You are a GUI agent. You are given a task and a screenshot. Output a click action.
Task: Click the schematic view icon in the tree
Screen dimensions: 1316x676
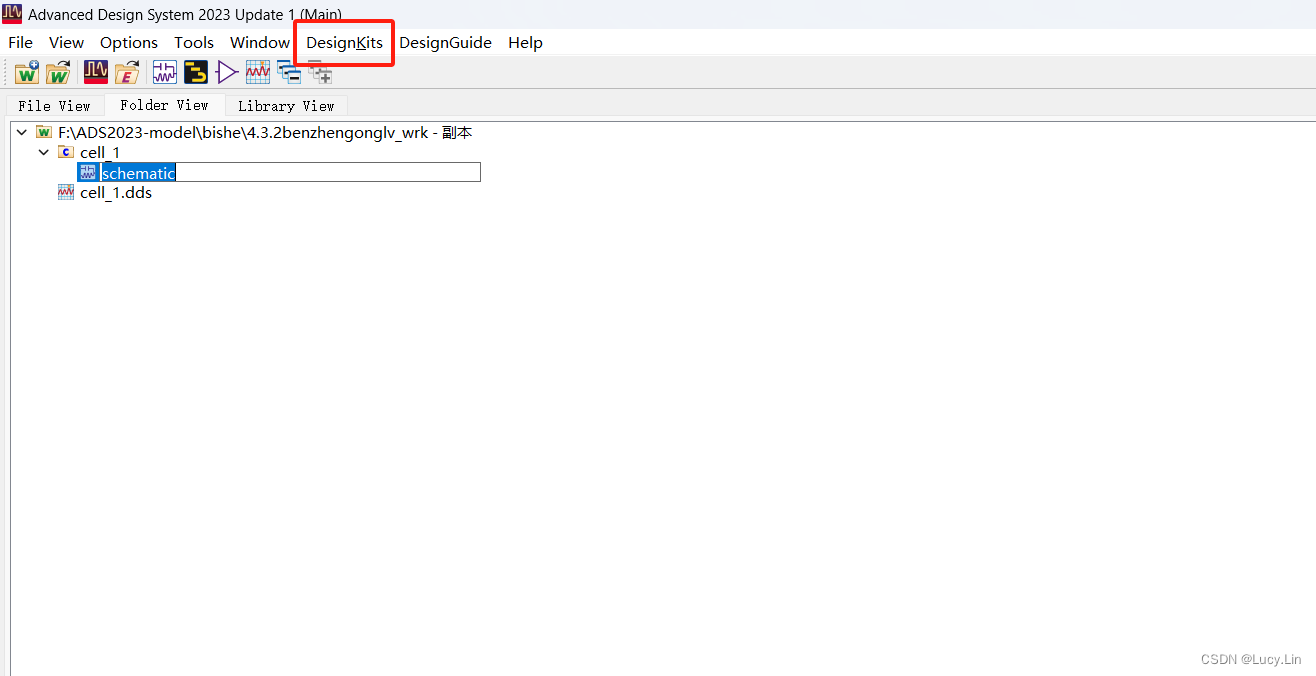88,172
